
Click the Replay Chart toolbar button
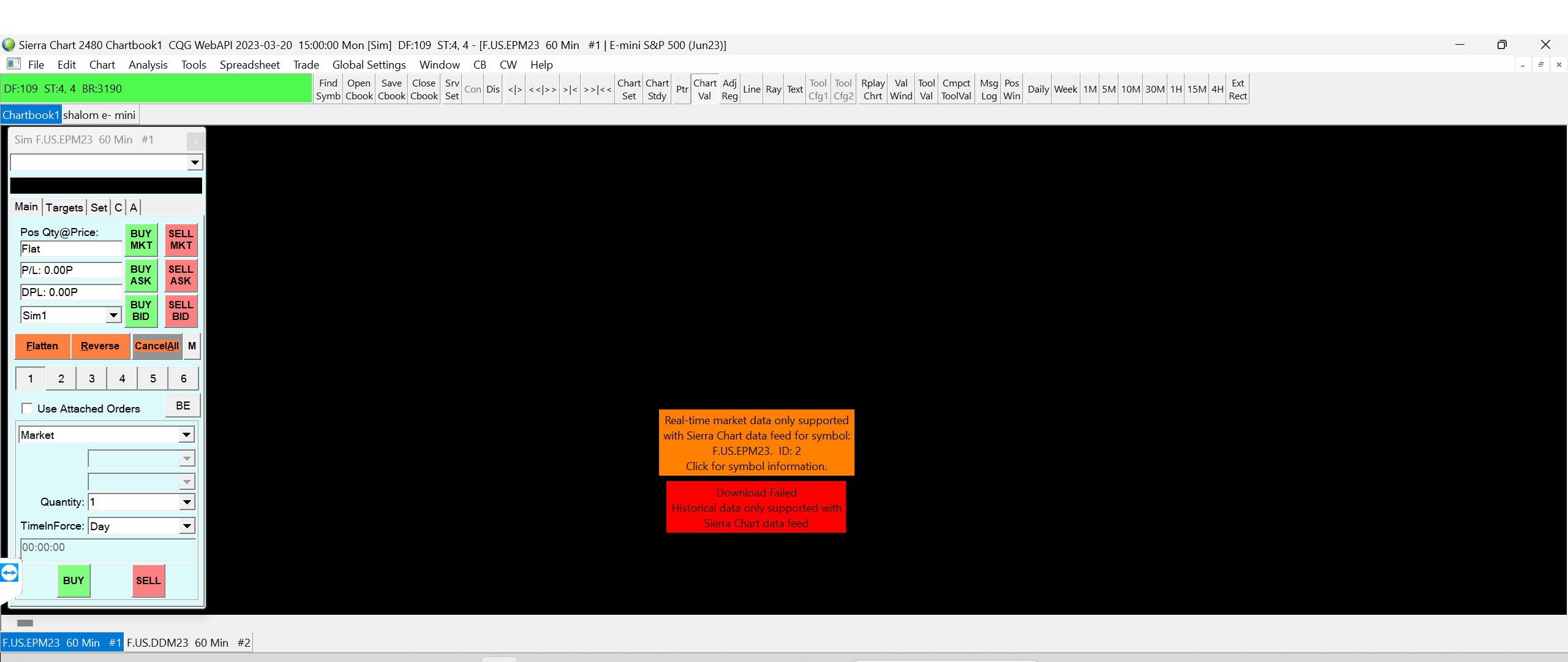[x=872, y=89]
